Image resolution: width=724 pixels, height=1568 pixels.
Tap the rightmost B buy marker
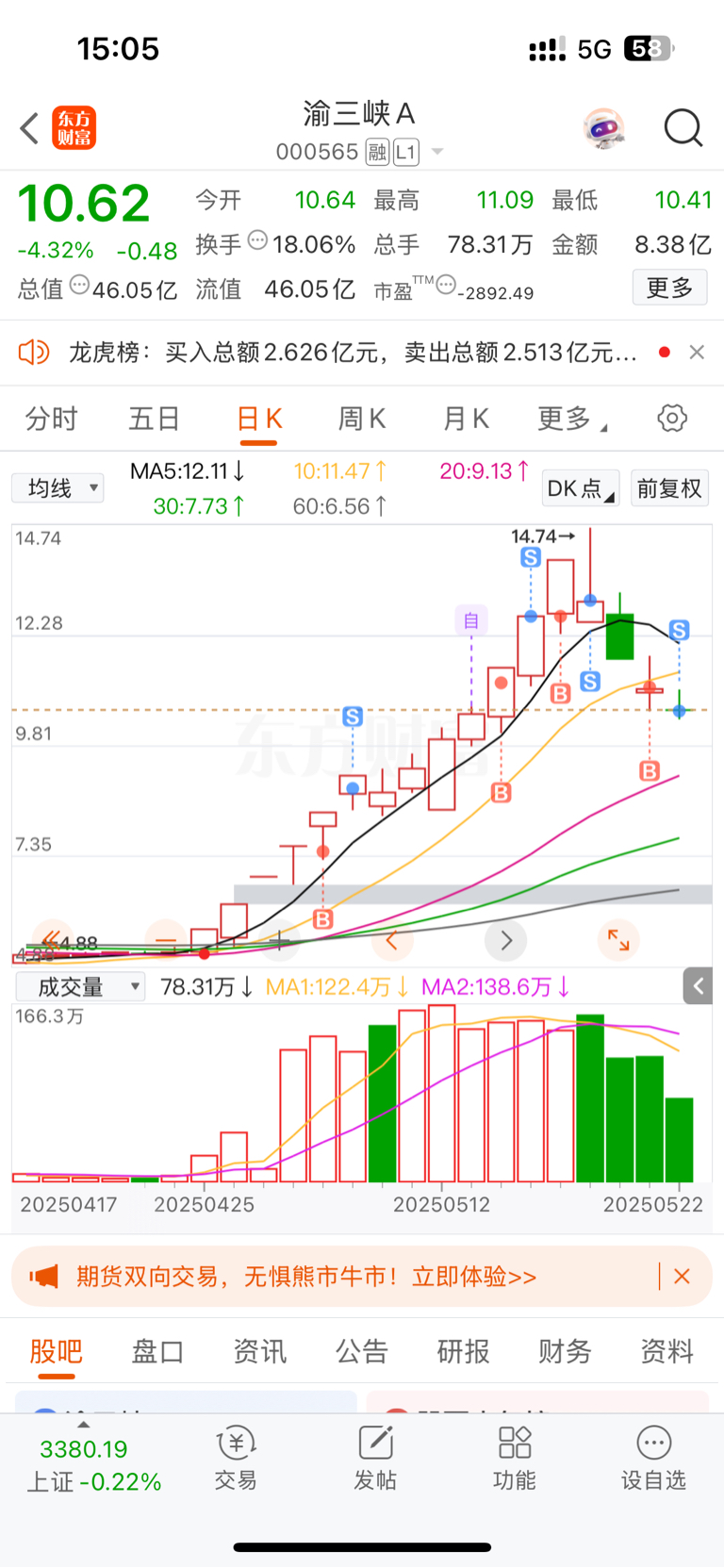tap(650, 771)
